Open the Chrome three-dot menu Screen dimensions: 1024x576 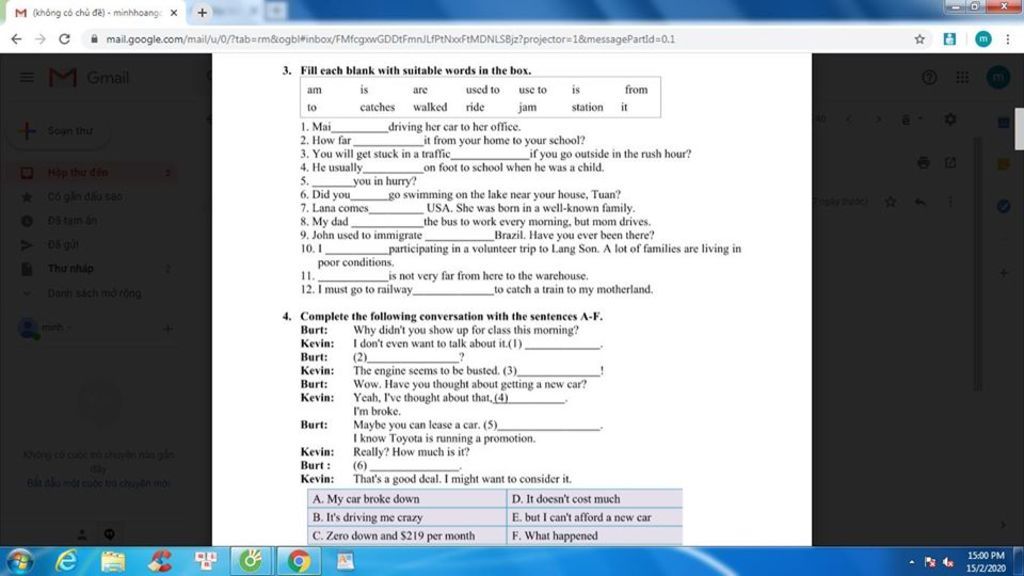click(x=1008, y=39)
